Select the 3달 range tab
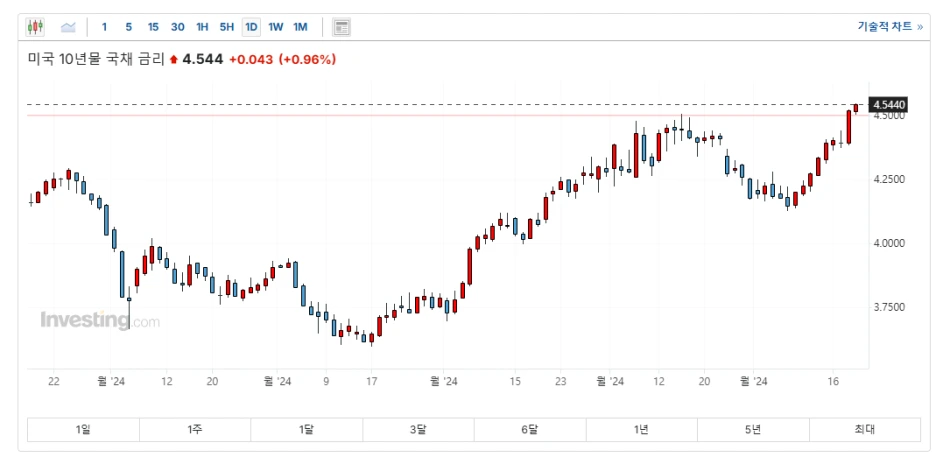The width and height of the screenshot is (936, 457). (x=418, y=430)
